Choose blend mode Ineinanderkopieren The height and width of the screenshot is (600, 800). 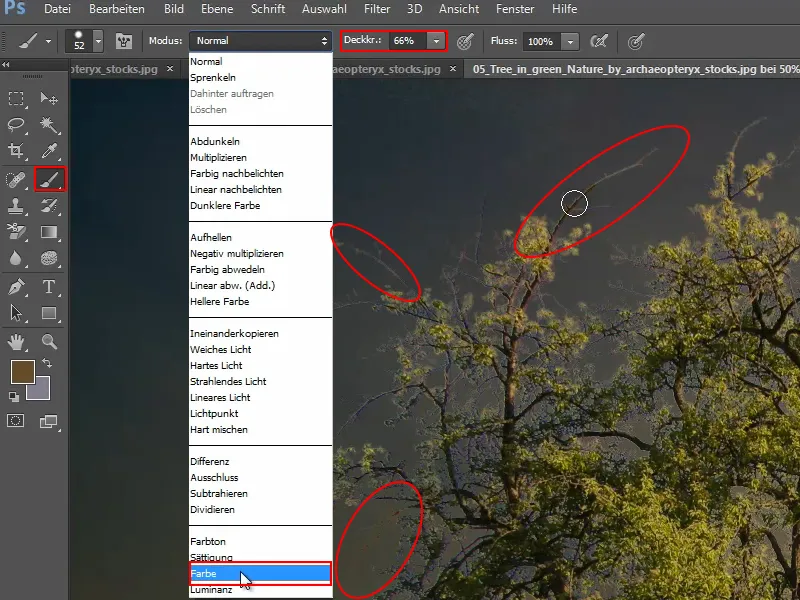(x=260, y=334)
